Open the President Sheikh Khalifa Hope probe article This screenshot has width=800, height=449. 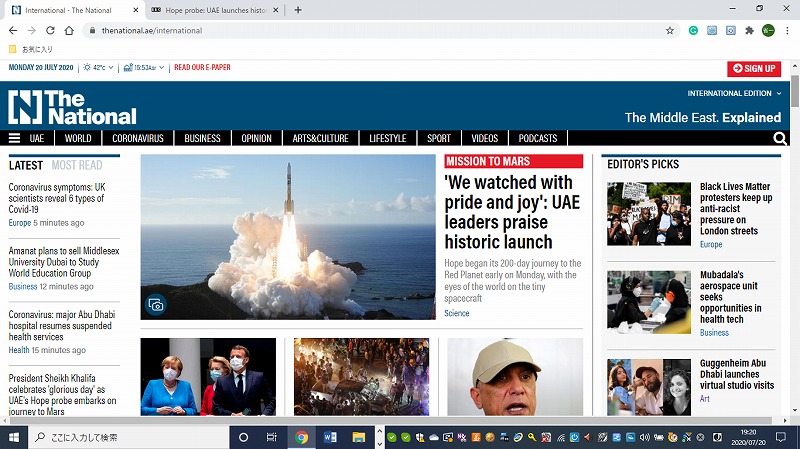[x=62, y=395]
